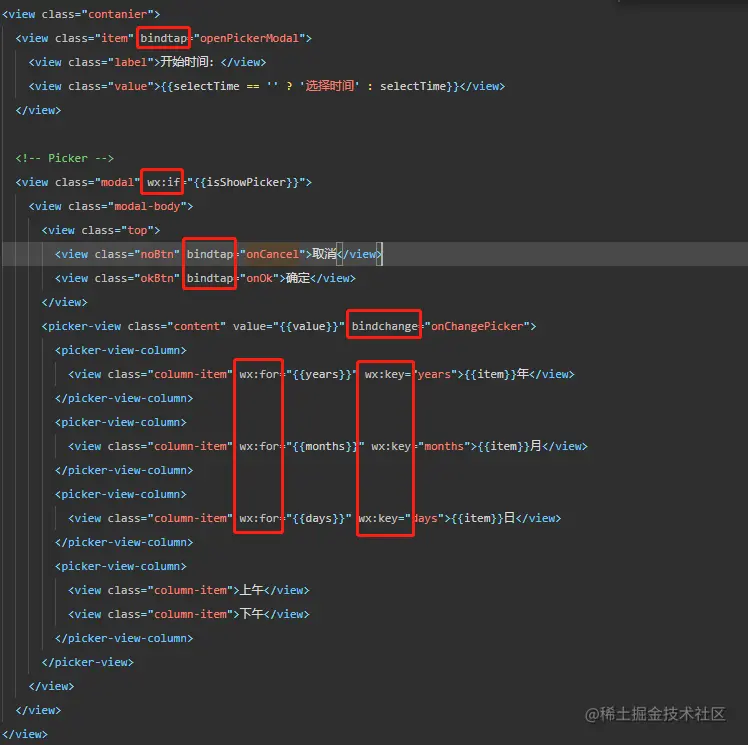The height and width of the screenshot is (745, 748).
Task: Click the class name "okBtn"
Action: (157, 278)
